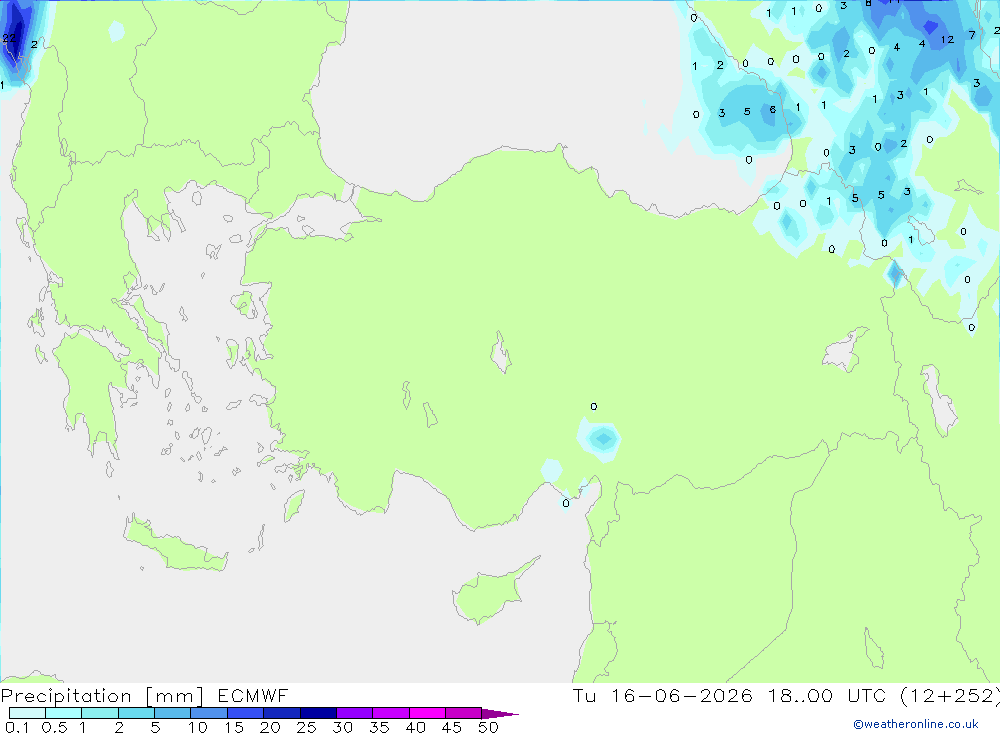1000x733 pixels.
Task: Click the "22" precipitation value on map
Action: click(x=9, y=38)
